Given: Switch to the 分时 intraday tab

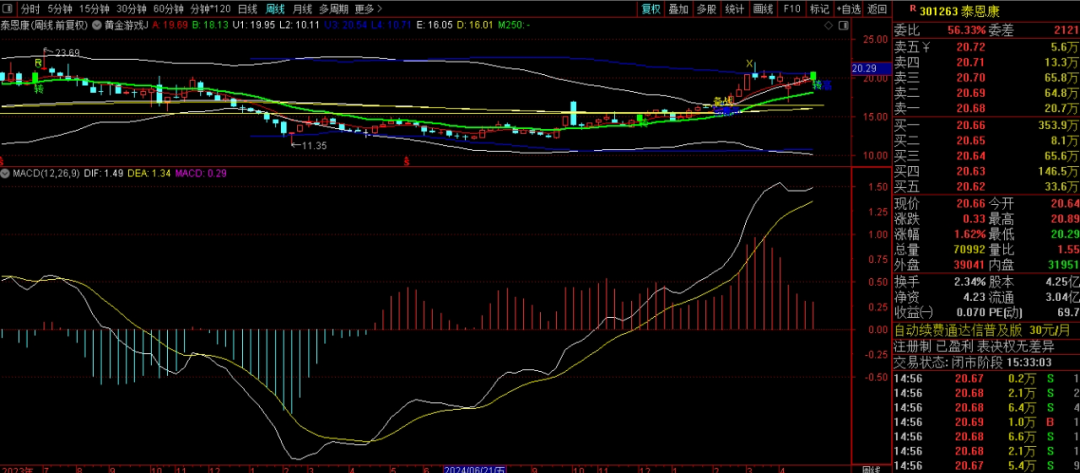Looking at the screenshot, I should (x=30, y=9).
